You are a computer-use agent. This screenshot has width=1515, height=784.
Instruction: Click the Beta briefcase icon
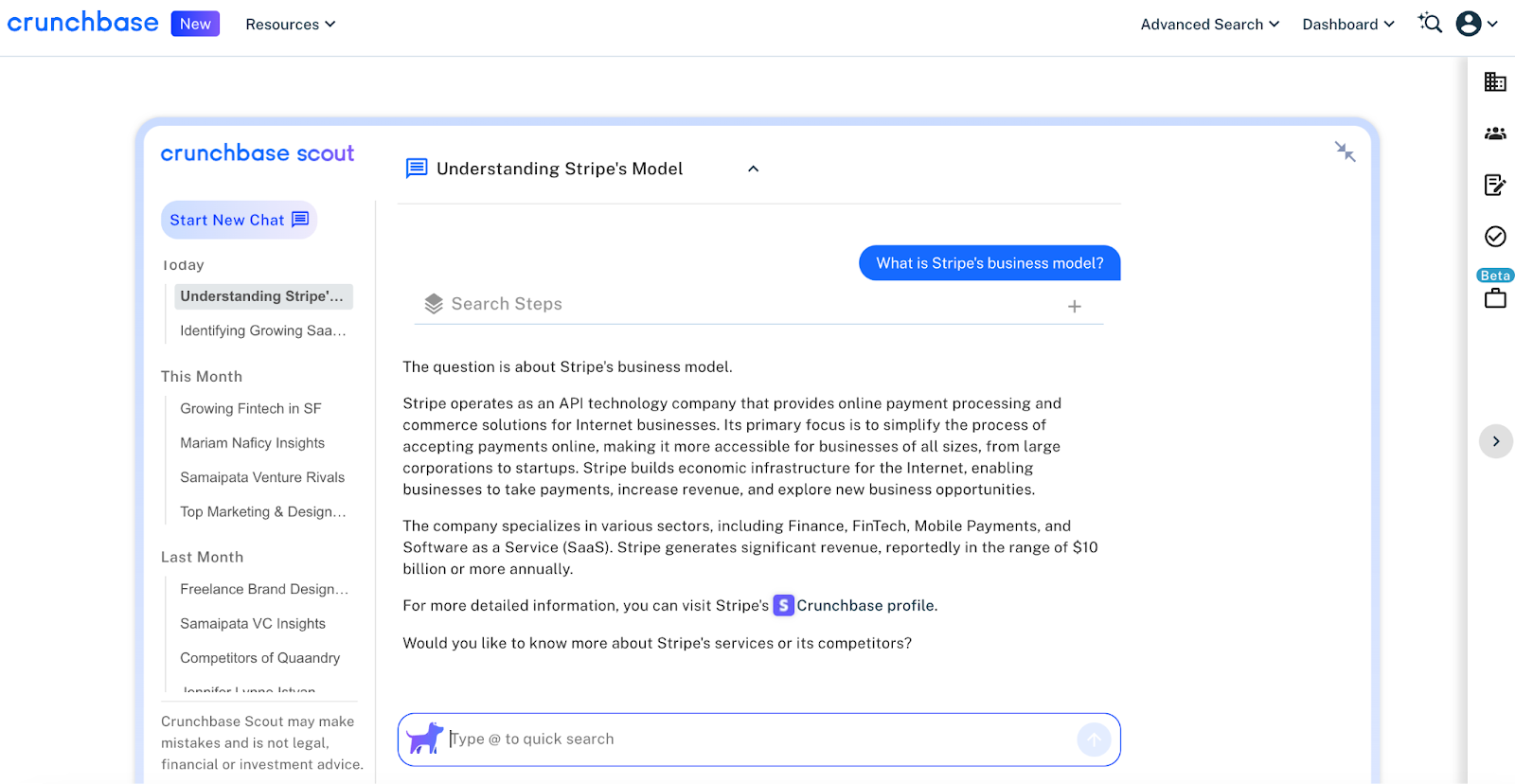pyautogui.click(x=1495, y=298)
